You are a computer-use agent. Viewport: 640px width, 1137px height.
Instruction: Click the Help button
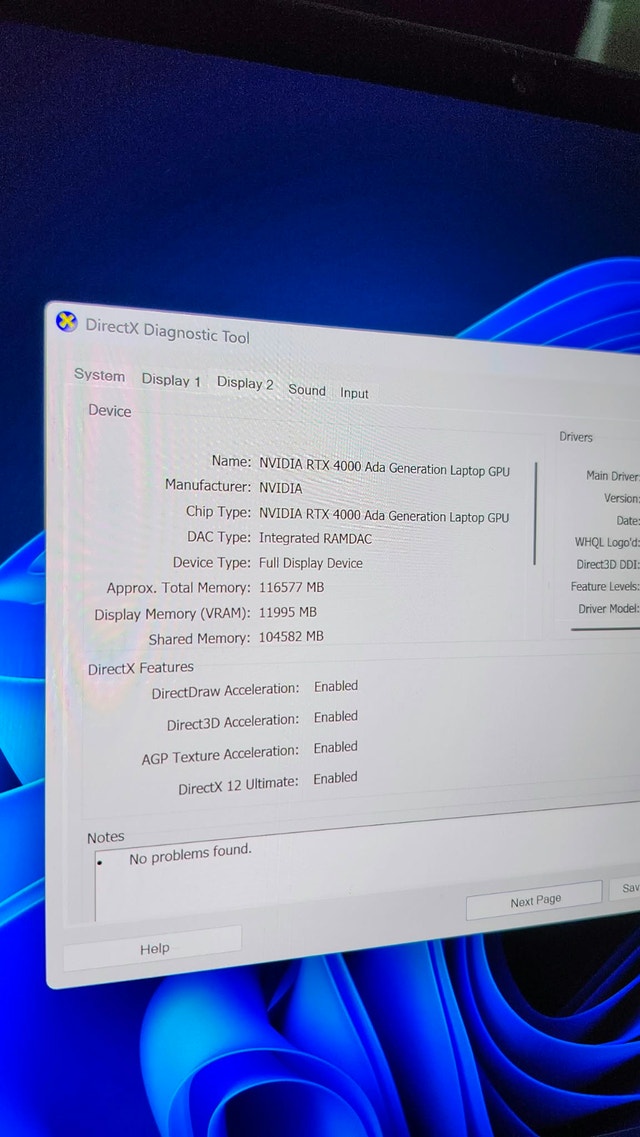click(154, 948)
